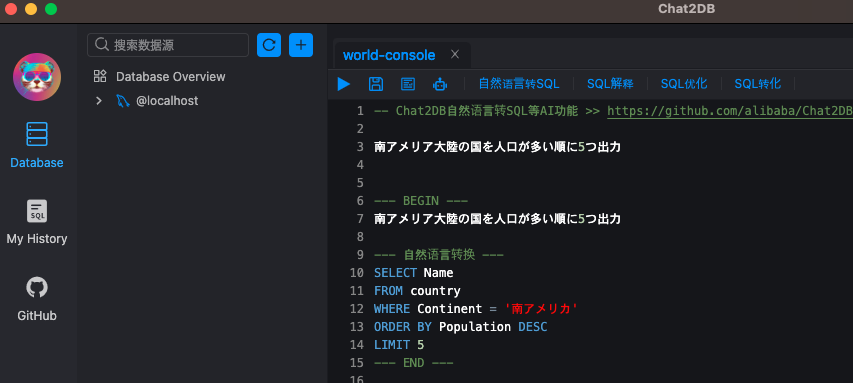Open the AI robot assistant icon

(440, 84)
